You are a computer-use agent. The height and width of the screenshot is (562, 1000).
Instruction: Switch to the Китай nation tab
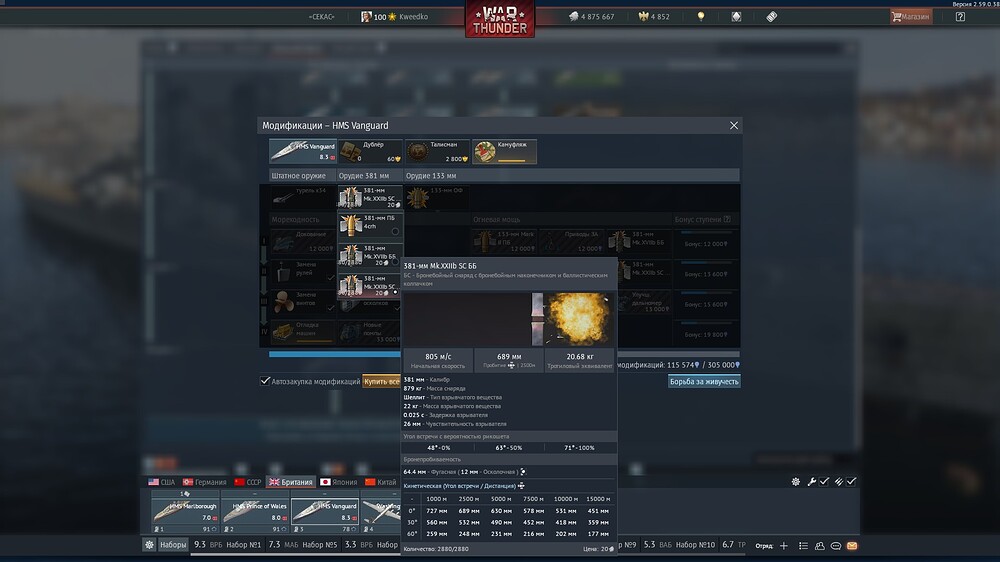click(381, 482)
